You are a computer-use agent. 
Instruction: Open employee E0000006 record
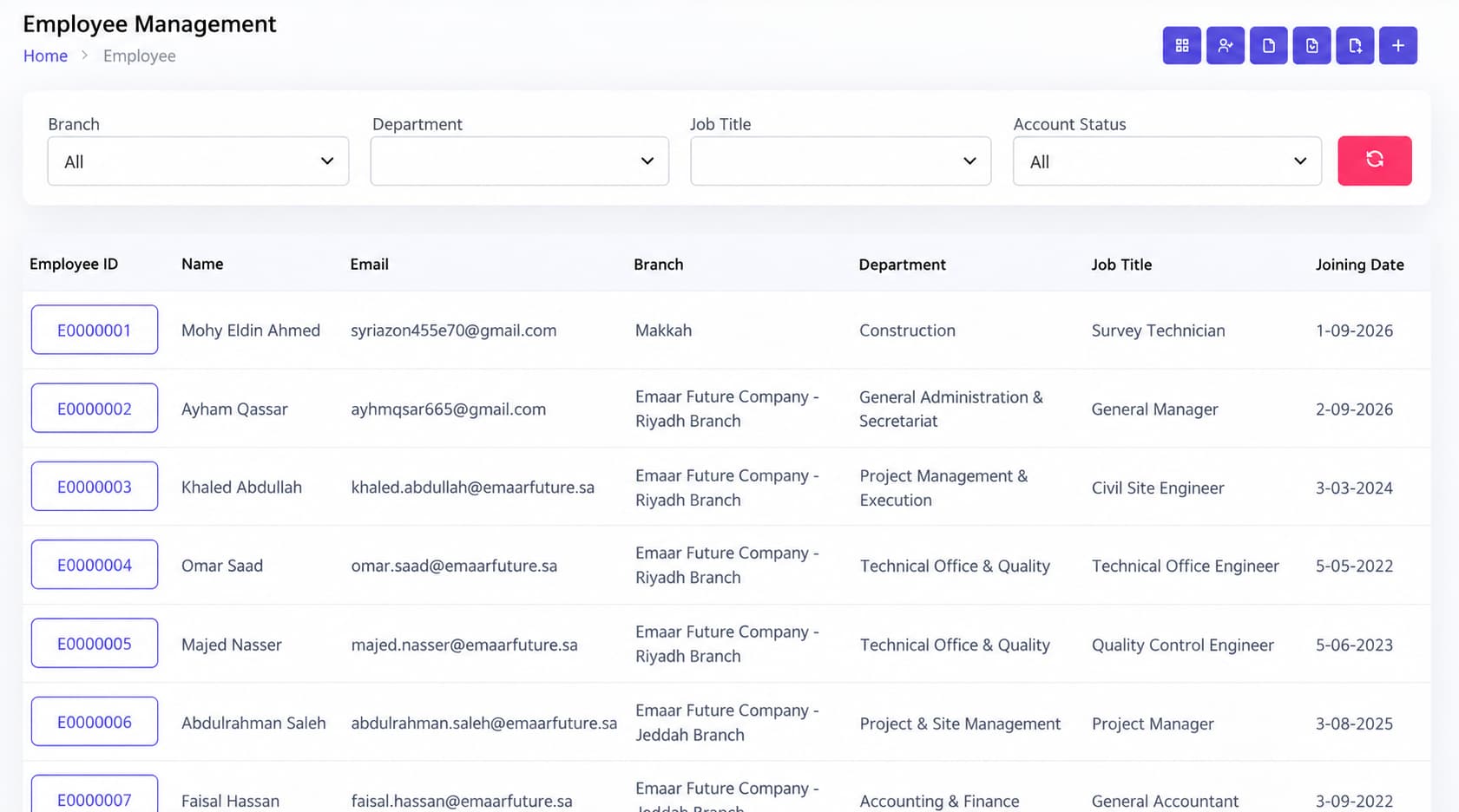[x=95, y=722]
